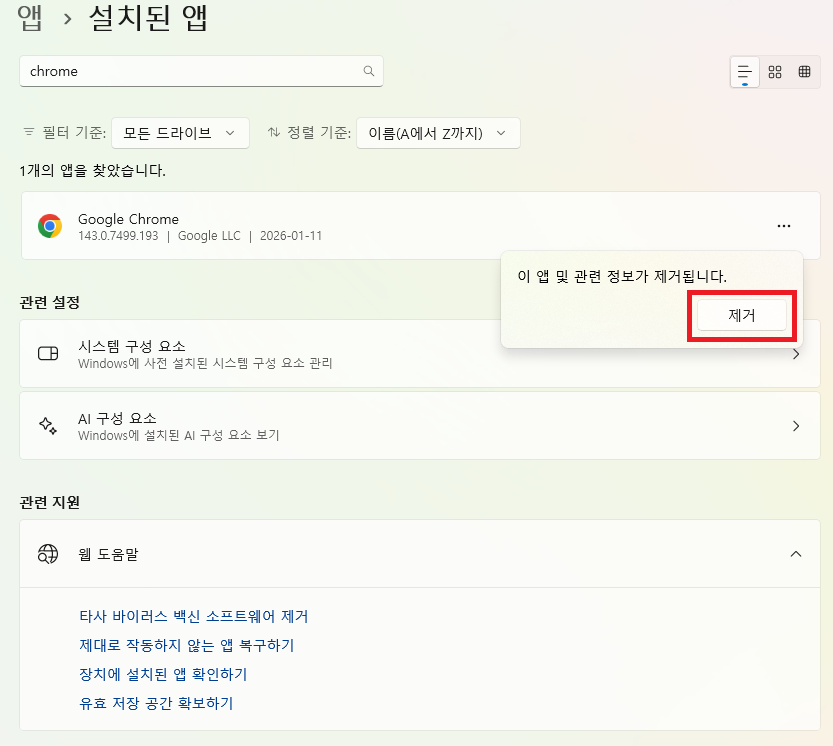Image resolution: width=833 pixels, height=746 pixels.
Task: Collapse the 웹 도움말 section chevron
Action: 796,553
